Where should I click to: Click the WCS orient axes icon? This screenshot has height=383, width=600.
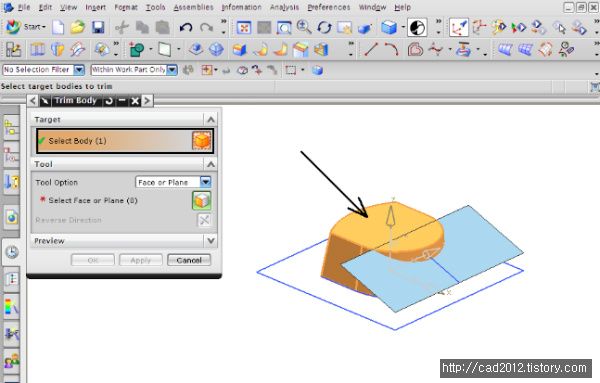click(479, 27)
